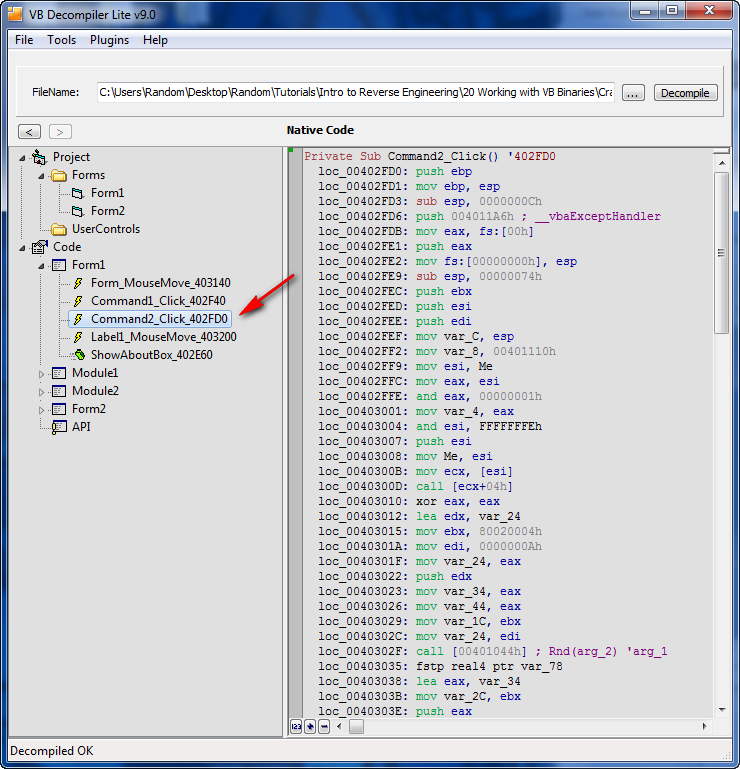The width and height of the screenshot is (740, 769).
Task: Select Form1 under Forms
Action: 107,193
